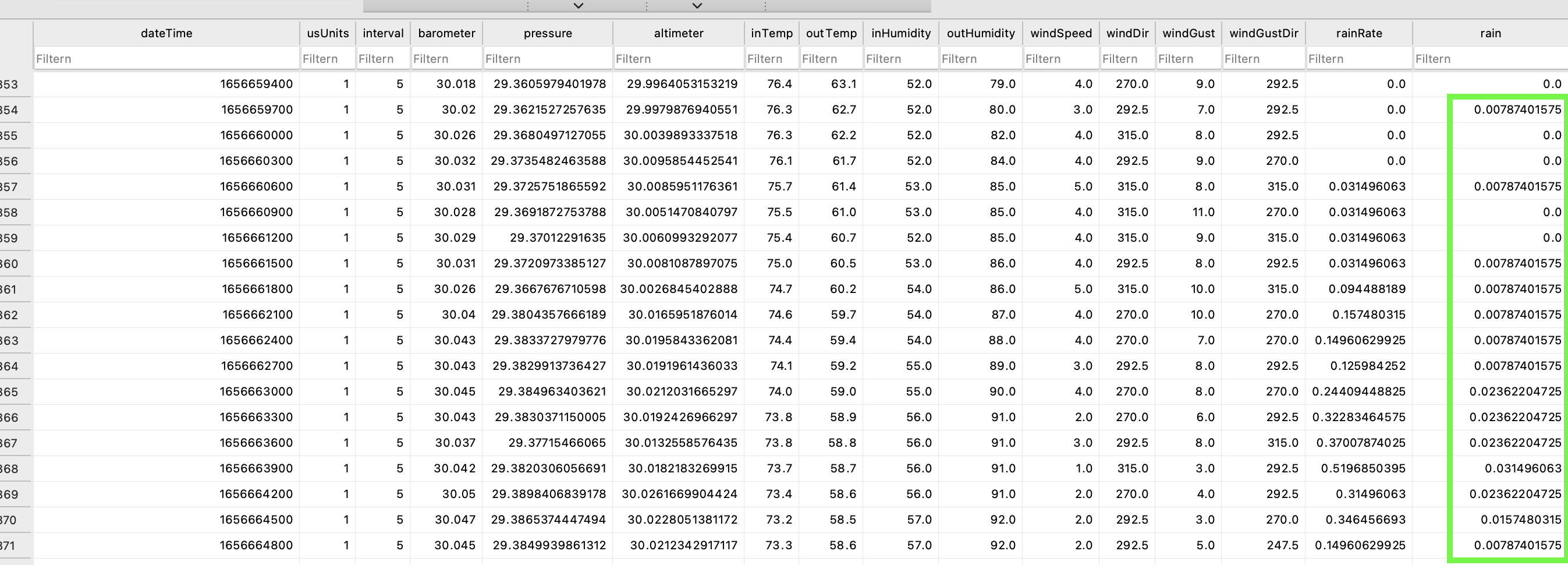Viewport: 1568px width, 565px height.
Task: Focus the barometer filter field
Action: 446,58
